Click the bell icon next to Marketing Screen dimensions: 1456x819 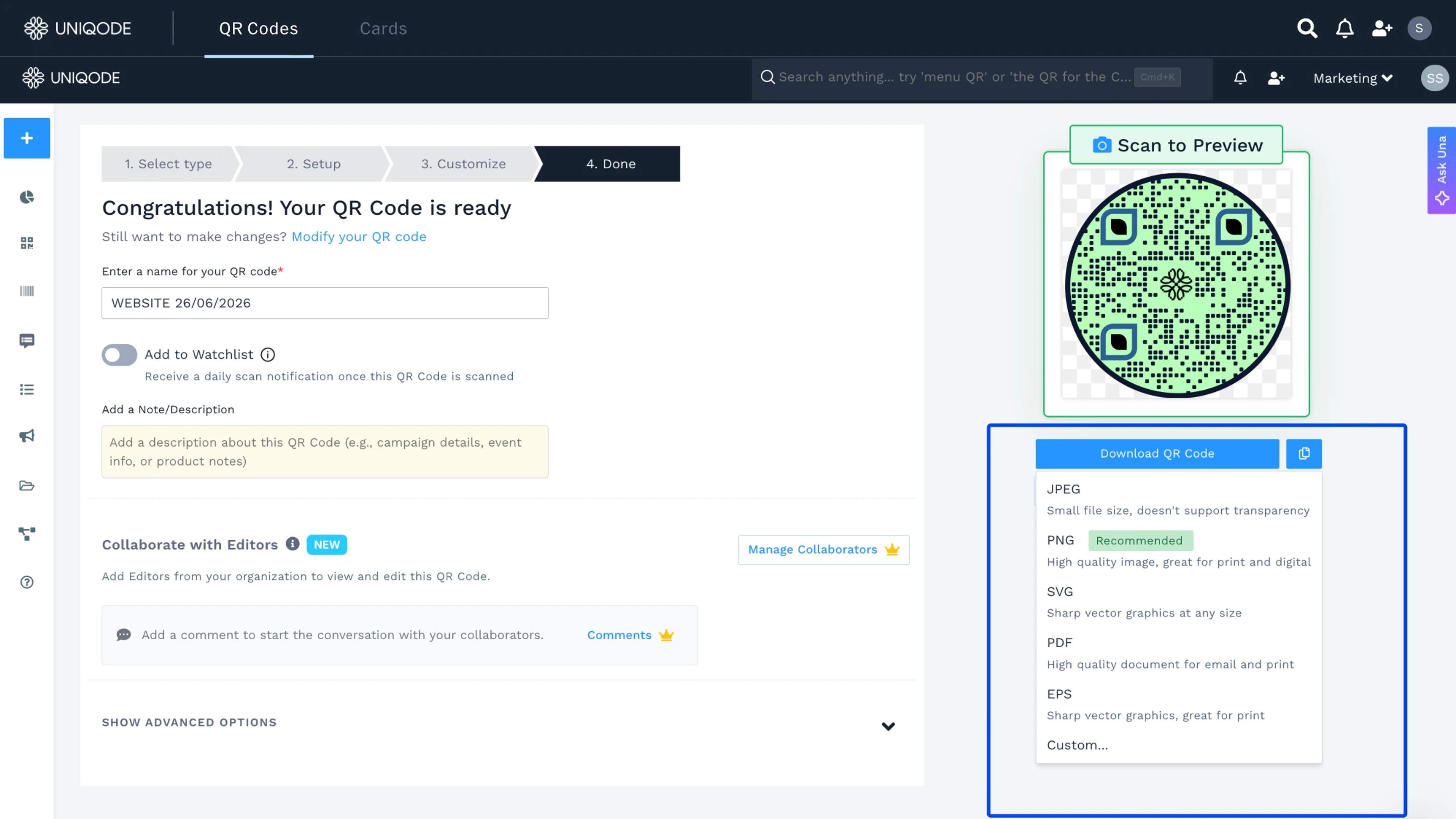[x=1240, y=78]
